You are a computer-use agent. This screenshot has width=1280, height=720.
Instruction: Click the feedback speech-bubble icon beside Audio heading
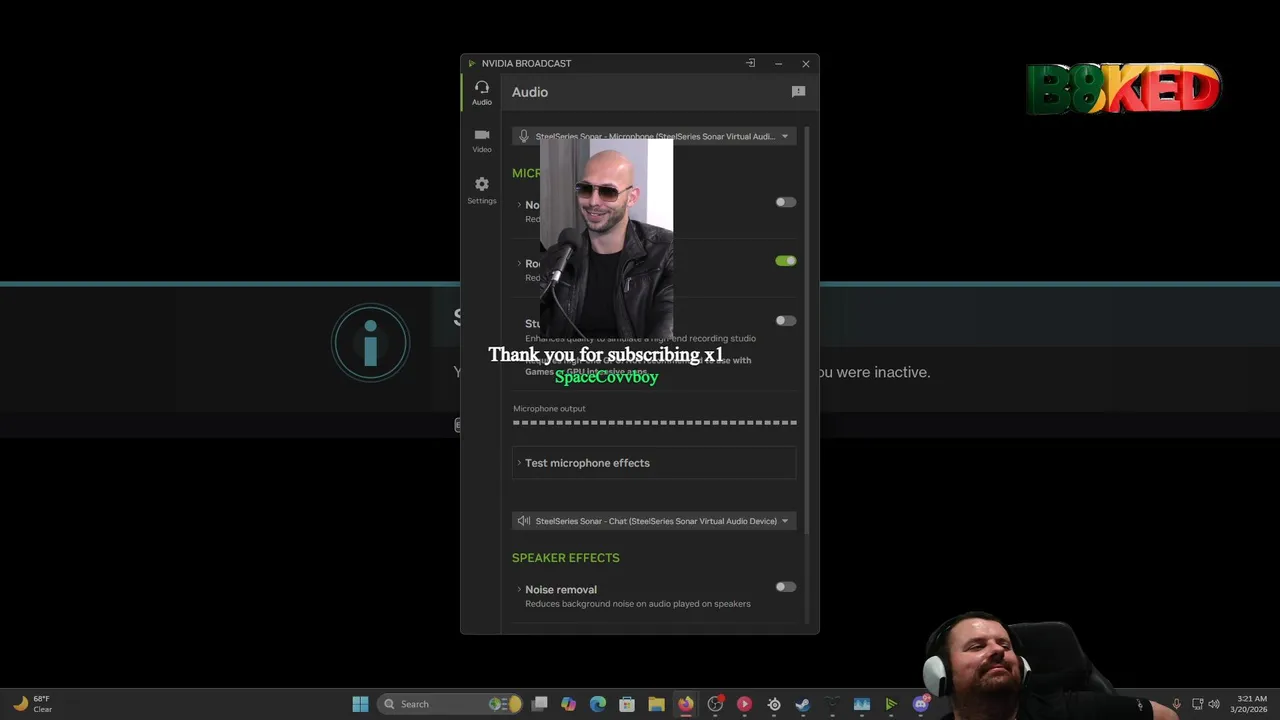click(798, 92)
